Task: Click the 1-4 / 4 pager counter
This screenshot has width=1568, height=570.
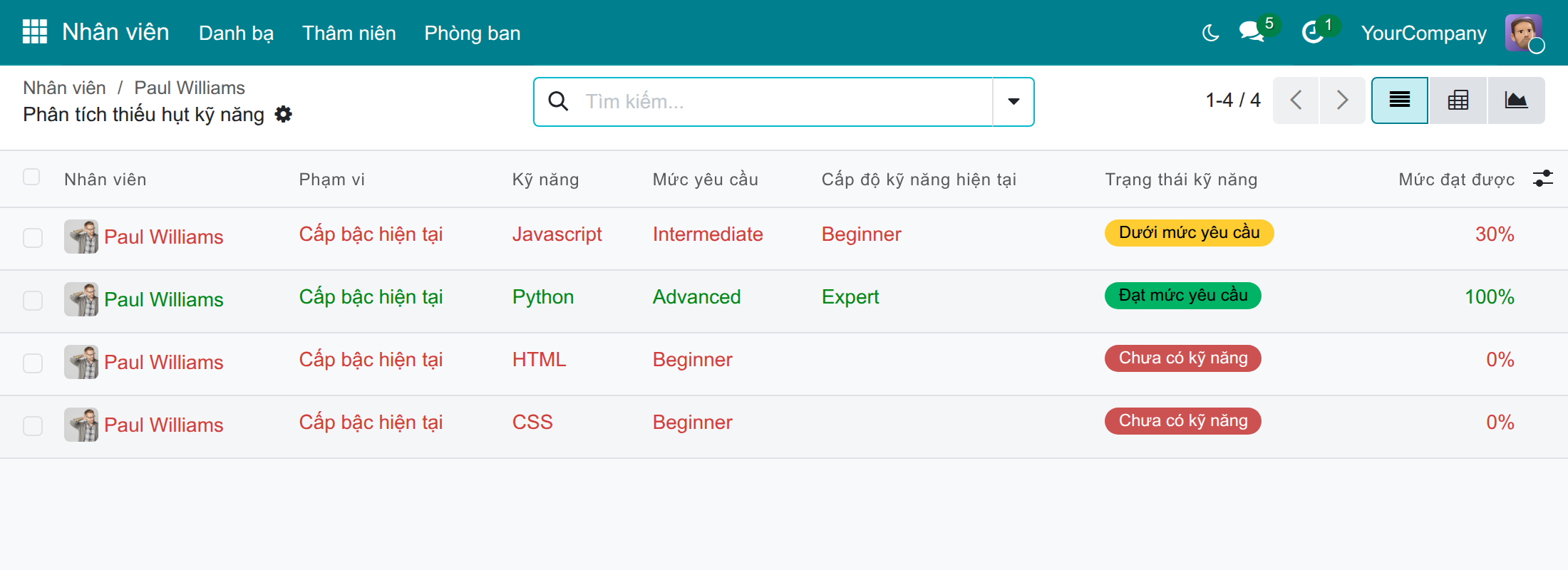Action: click(1233, 100)
